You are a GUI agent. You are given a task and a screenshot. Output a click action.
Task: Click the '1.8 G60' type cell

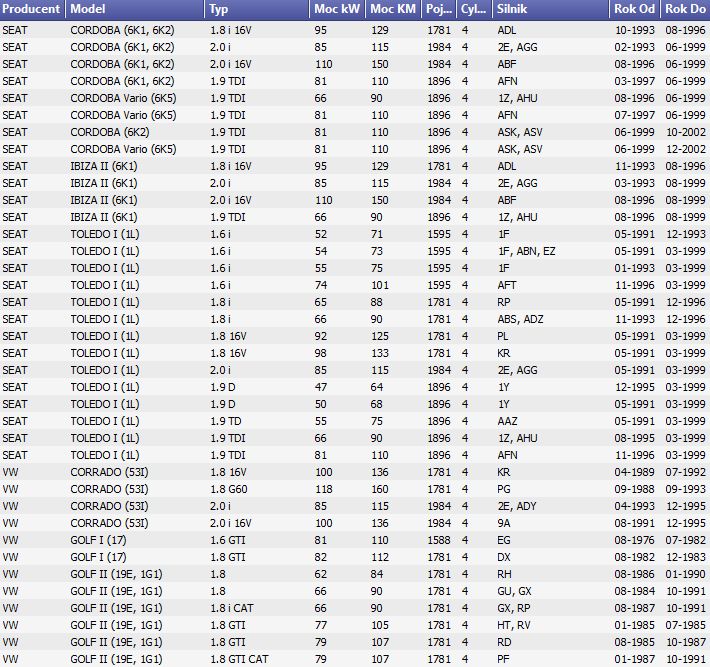tap(229, 489)
